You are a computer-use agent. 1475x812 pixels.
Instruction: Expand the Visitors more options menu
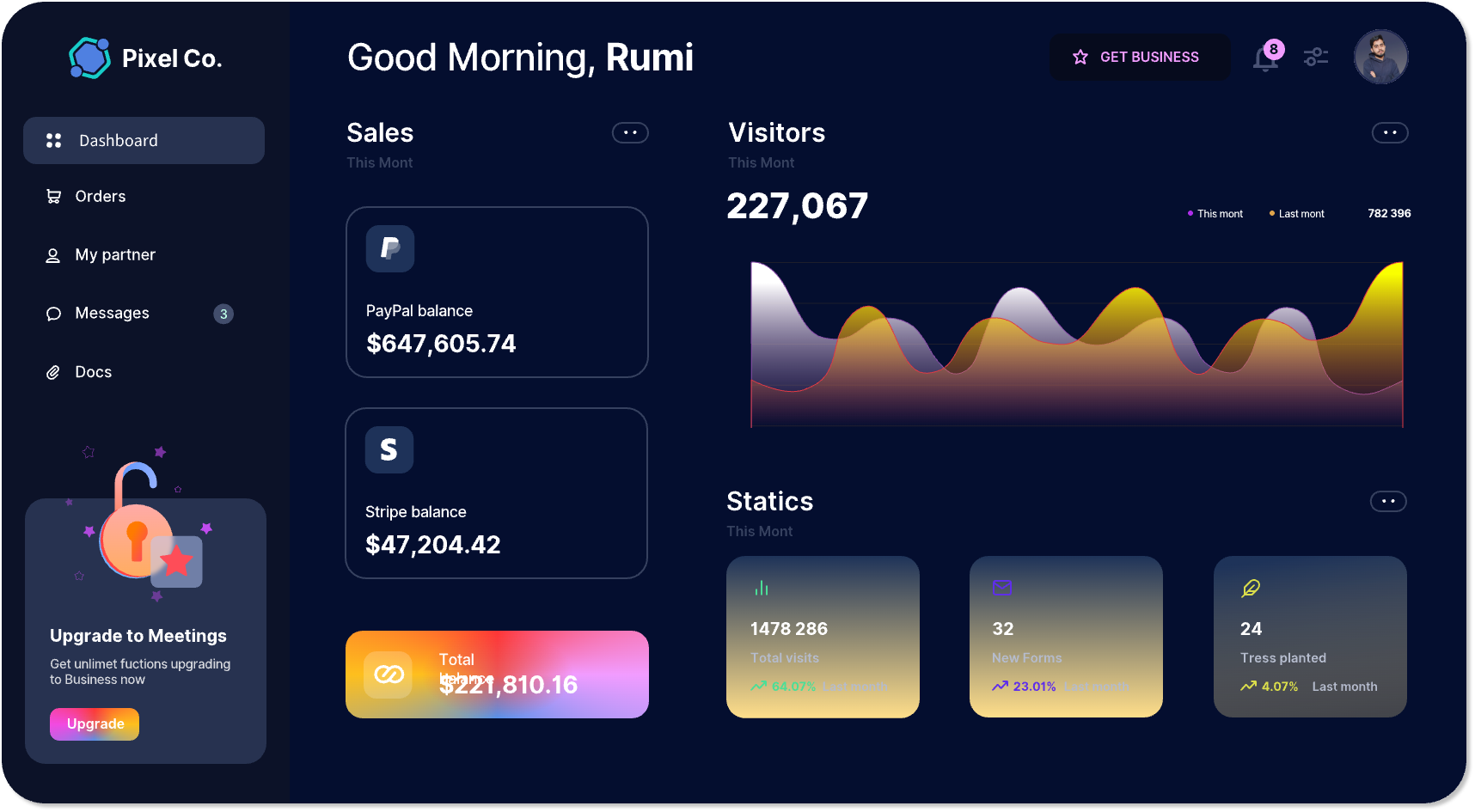click(x=1389, y=132)
